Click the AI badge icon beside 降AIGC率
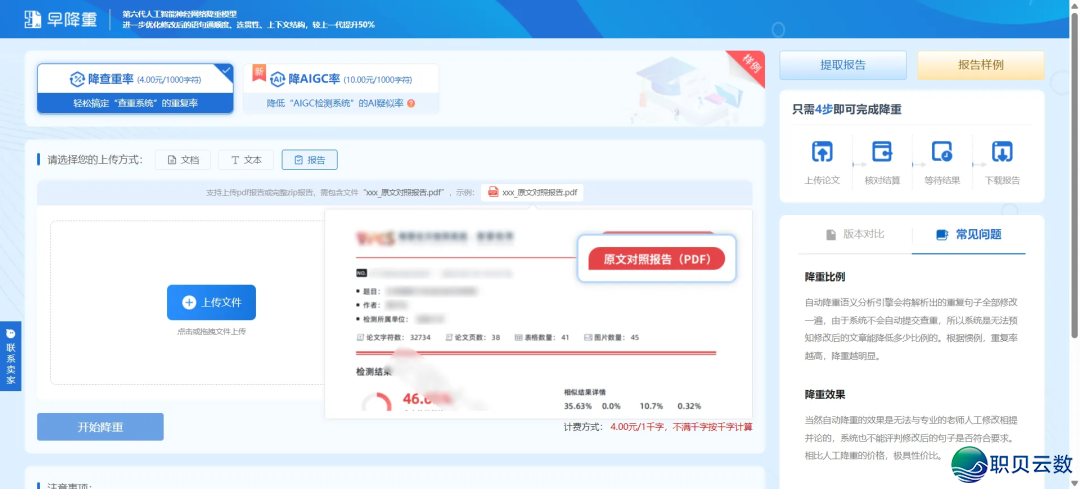Screen dimensions: 1080x489 [278, 79]
